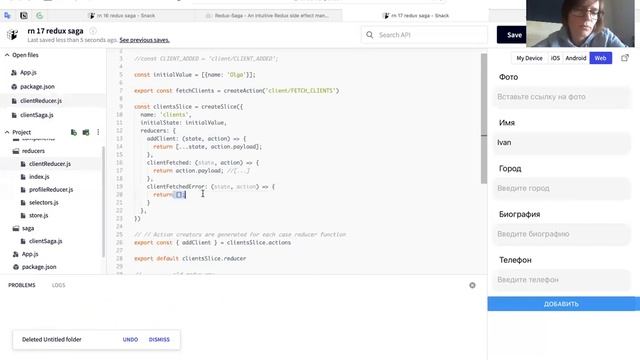Switch to the PROBLEMS tab
Image resolution: width=640 pixels, height=360 pixels.
pyautogui.click(x=22, y=285)
